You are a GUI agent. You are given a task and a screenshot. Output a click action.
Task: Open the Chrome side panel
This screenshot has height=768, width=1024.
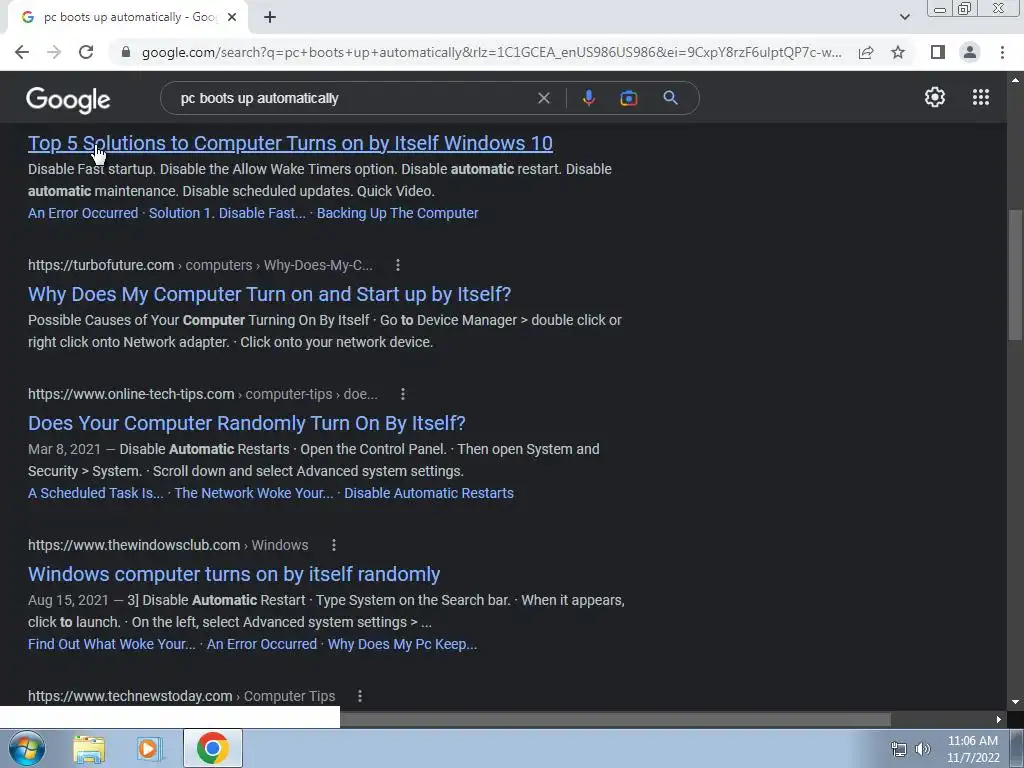[x=938, y=52]
